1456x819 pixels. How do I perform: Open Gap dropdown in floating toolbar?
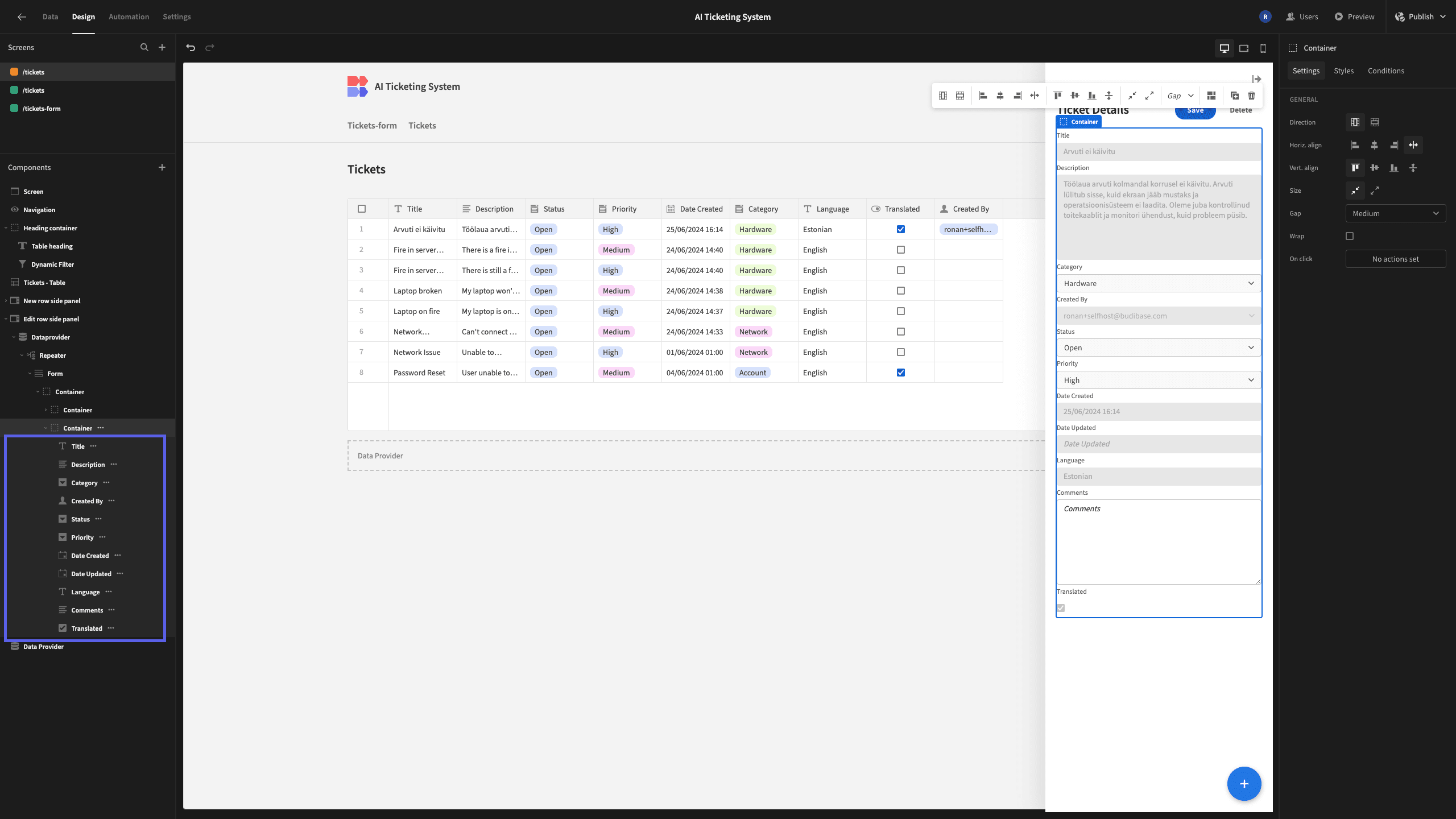[1181, 96]
